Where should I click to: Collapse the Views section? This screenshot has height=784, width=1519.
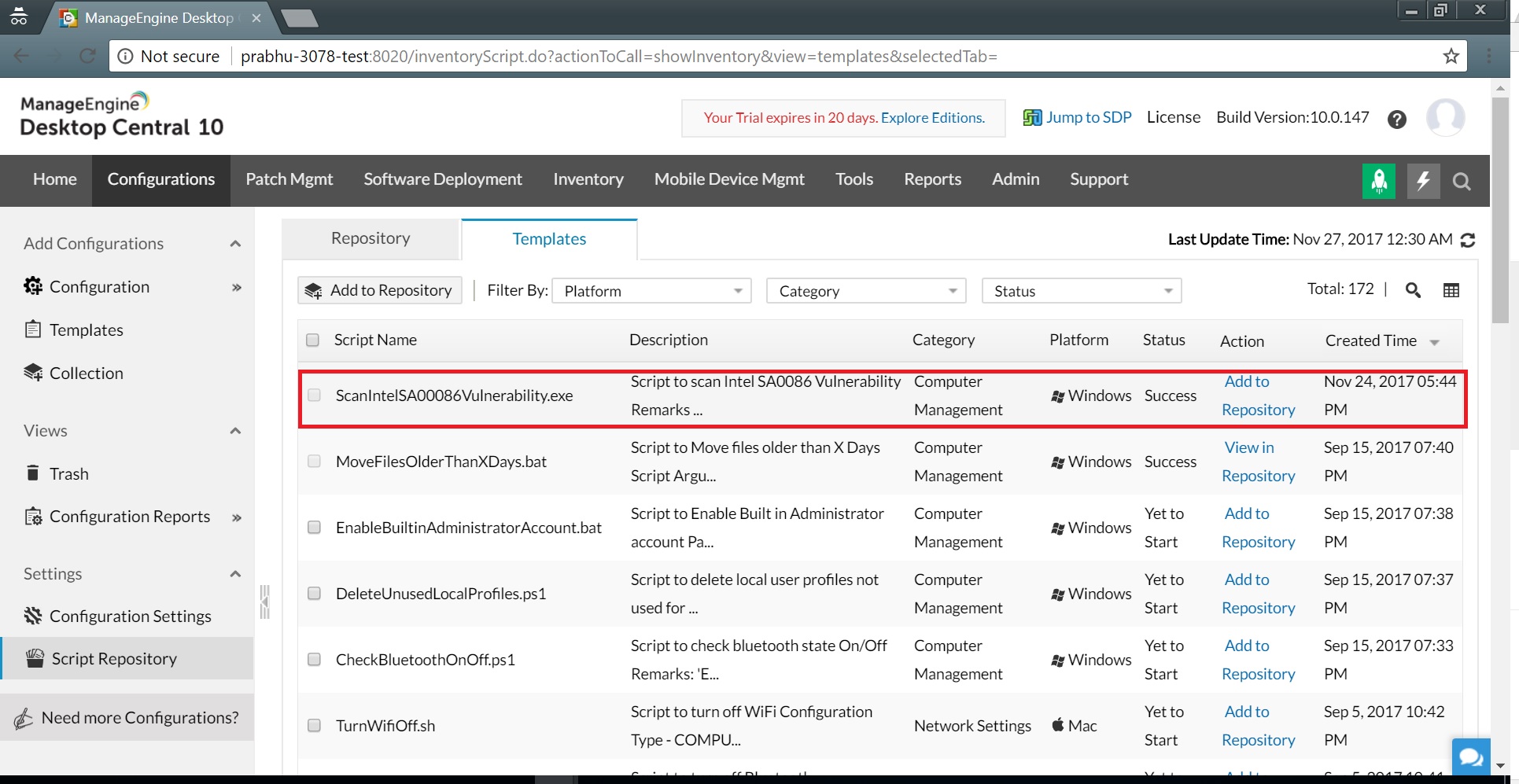point(235,431)
